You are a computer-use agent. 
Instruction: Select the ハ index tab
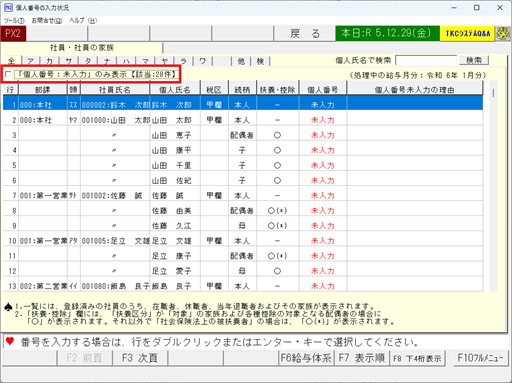click(126, 61)
